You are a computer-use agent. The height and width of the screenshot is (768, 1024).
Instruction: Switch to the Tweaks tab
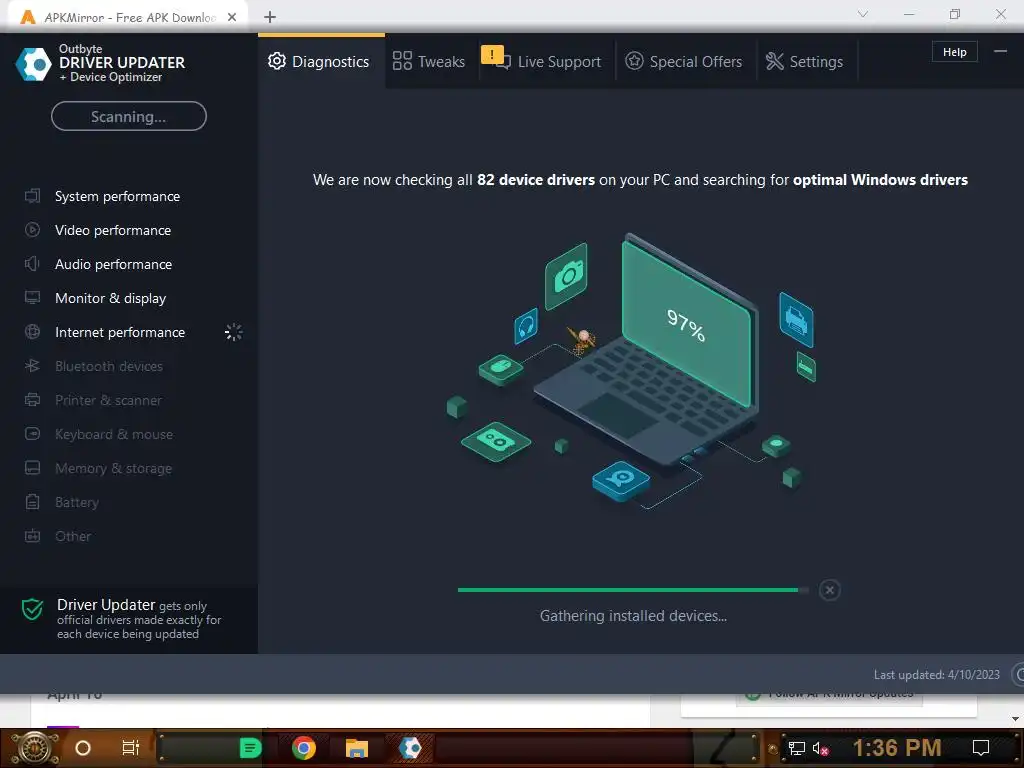click(429, 61)
